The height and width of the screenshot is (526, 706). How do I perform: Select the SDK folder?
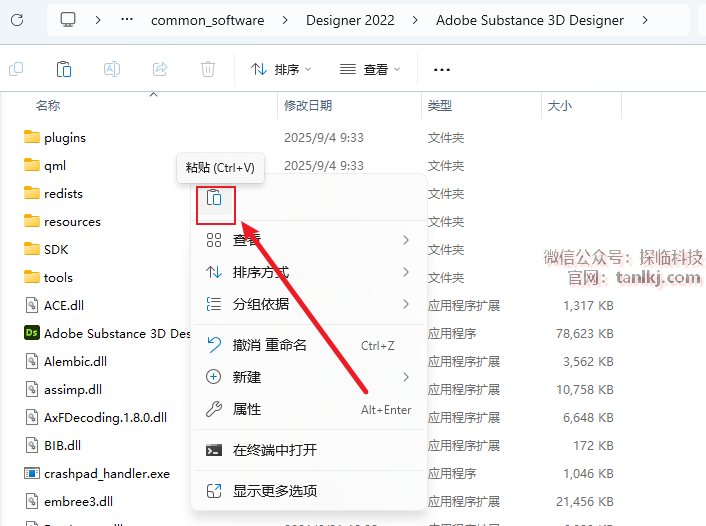pos(46,249)
